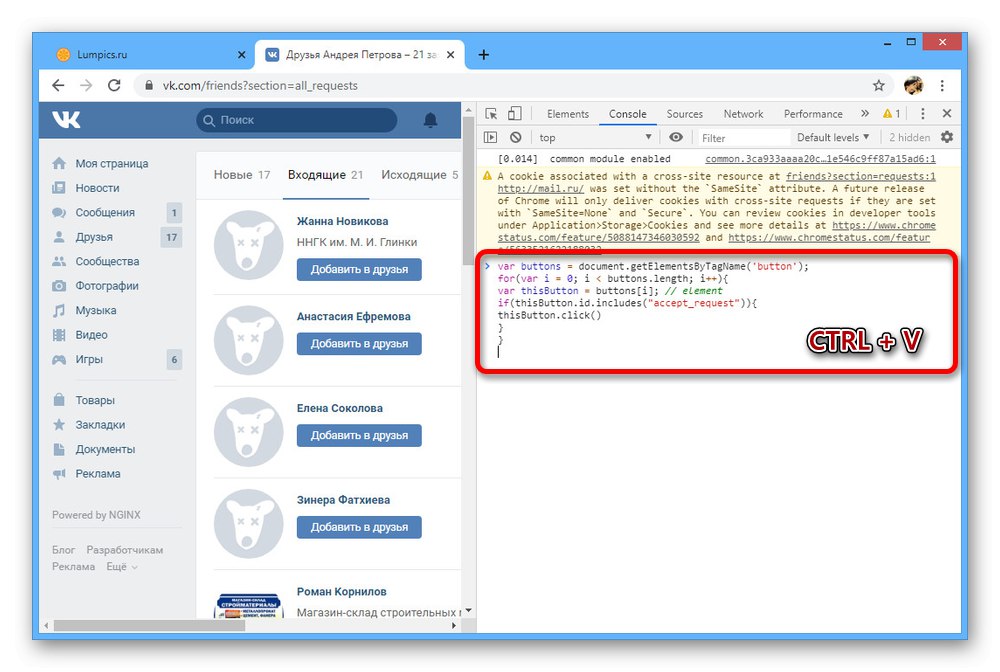Image resolution: width=1000 pixels, height=672 pixels.
Task: Open console settings gear
Action: tap(947, 137)
